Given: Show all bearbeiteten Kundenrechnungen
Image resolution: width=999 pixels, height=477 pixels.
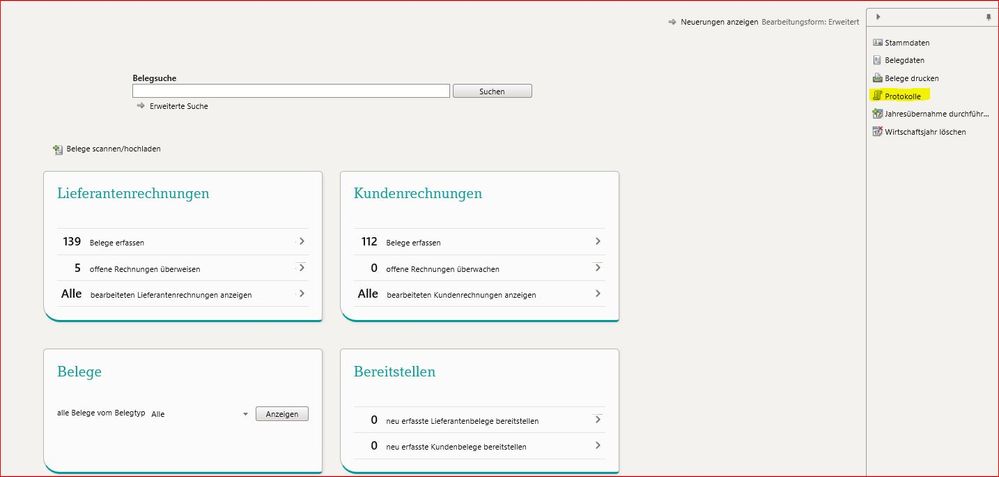Looking at the screenshot, I should [x=478, y=295].
